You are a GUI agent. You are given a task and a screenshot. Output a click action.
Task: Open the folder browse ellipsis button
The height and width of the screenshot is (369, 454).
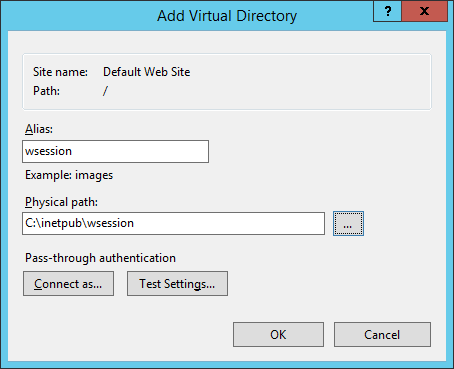tap(348, 223)
